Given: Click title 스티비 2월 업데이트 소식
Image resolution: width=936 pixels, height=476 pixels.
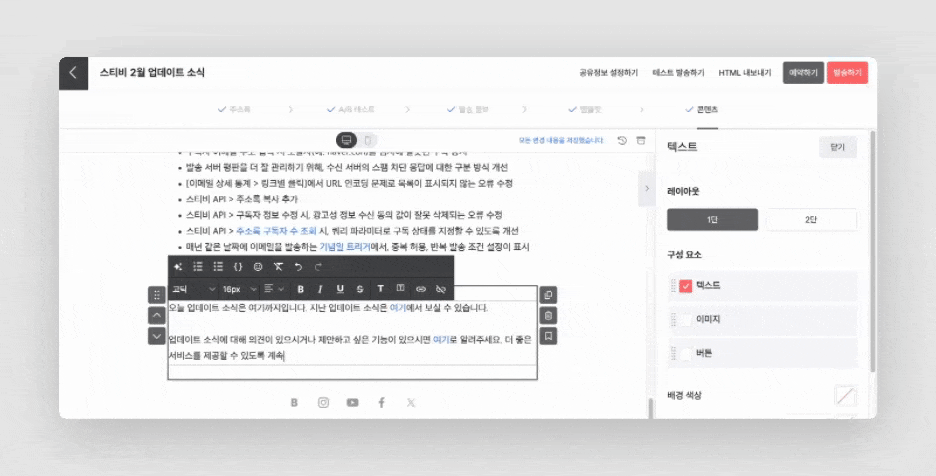Looking at the screenshot, I should (x=152, y=73).
